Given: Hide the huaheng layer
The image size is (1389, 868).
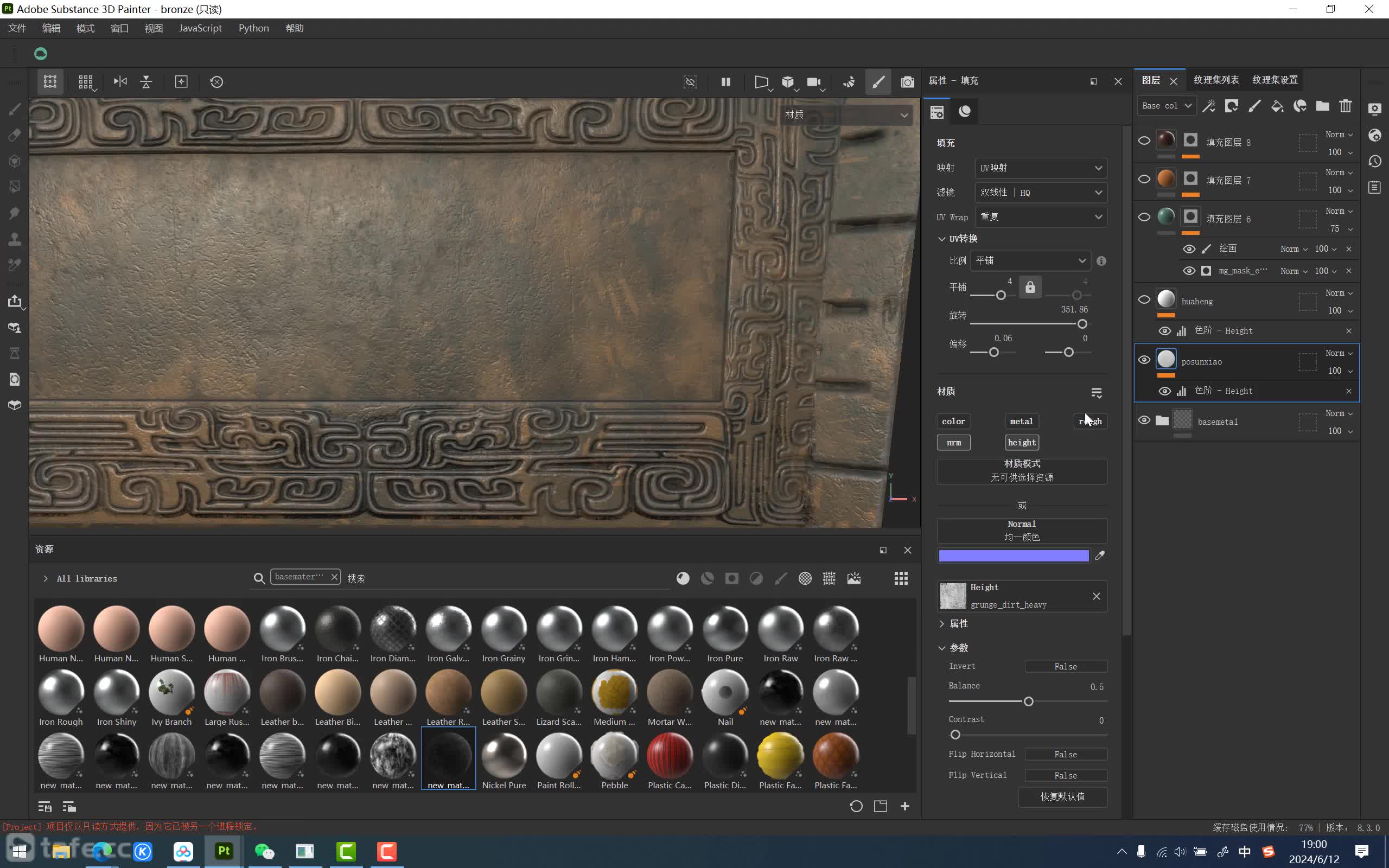Looking at the screenshot, I should tap(1143, 299).
